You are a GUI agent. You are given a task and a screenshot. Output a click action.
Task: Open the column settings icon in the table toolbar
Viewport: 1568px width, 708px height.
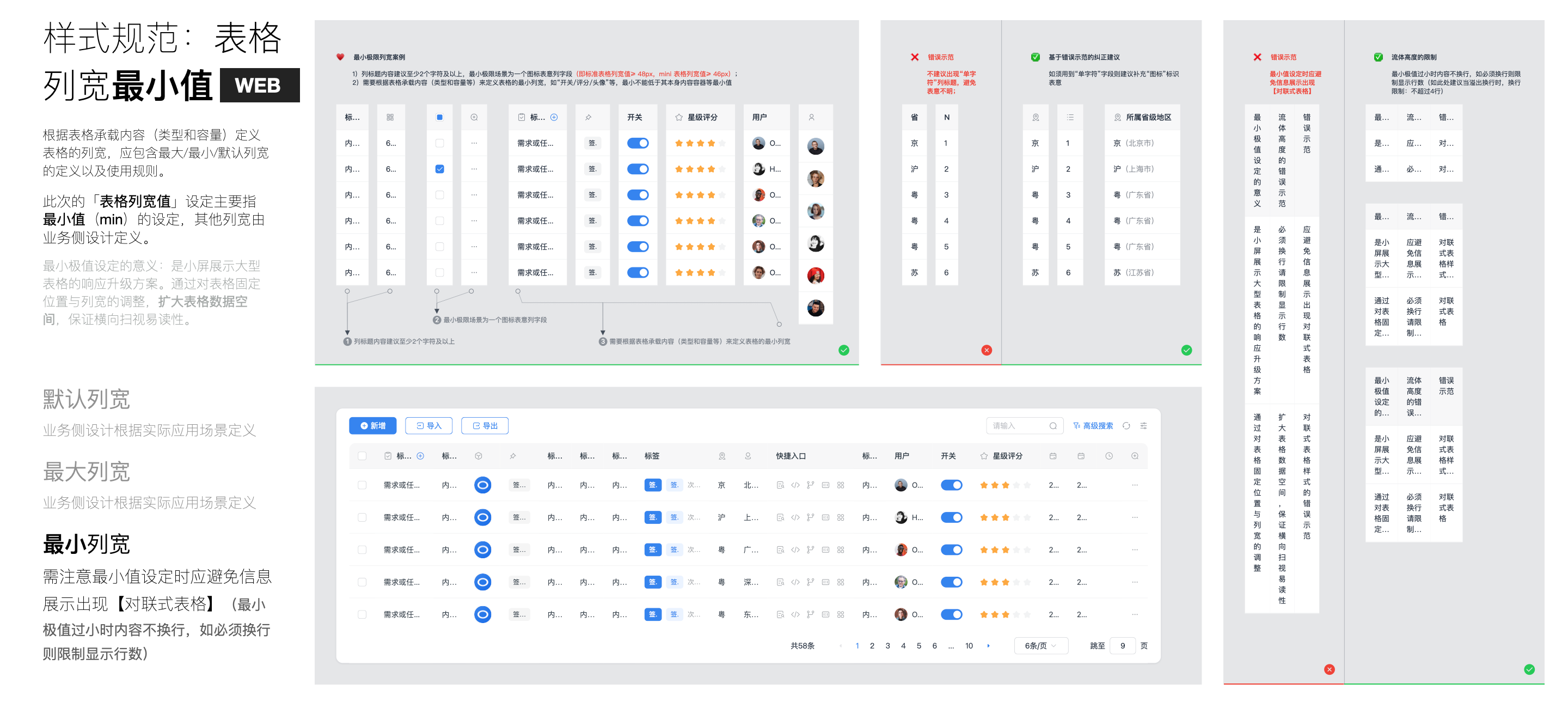[x=1144, y=425]
